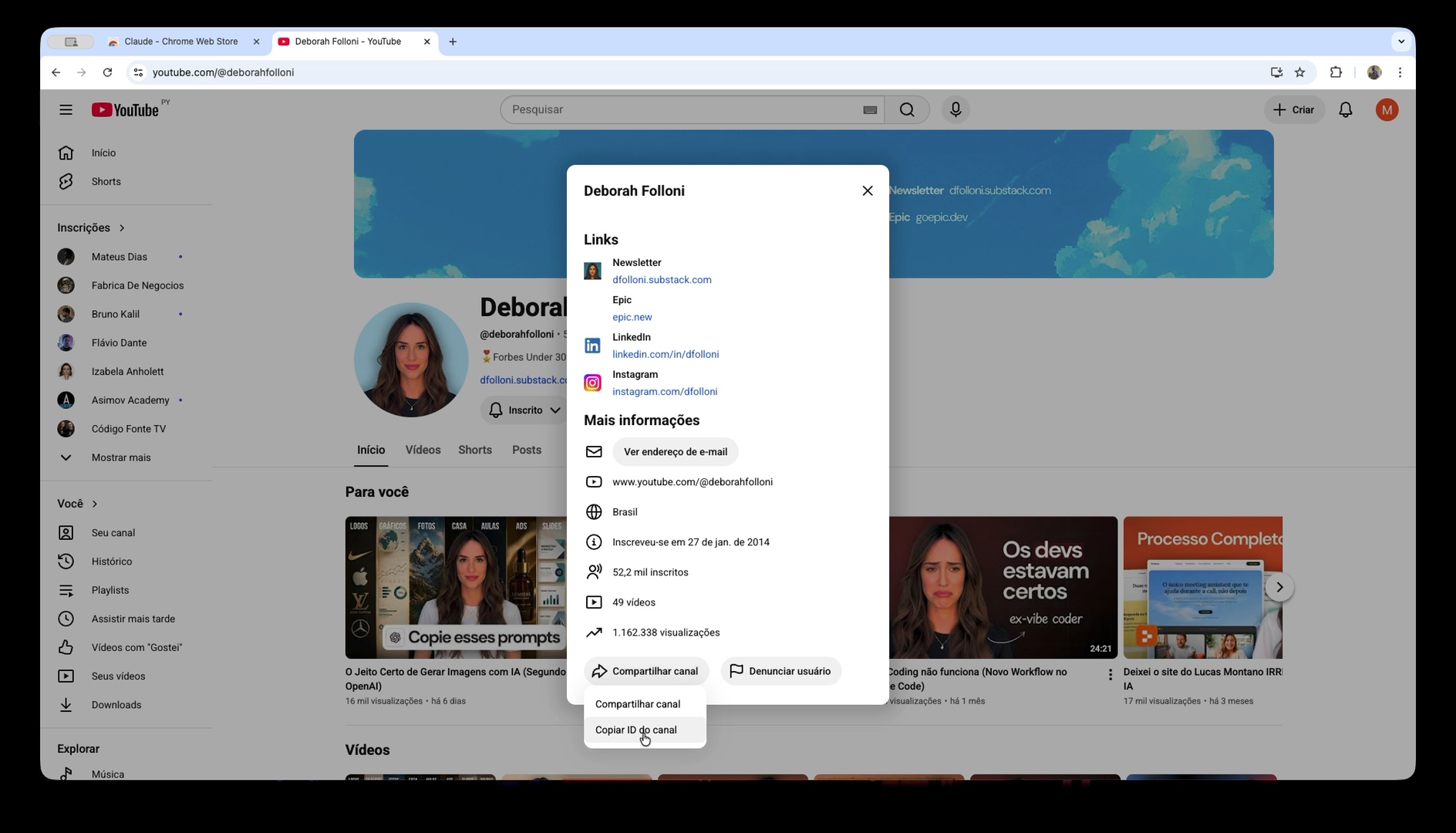Start voice search with the microphone
Image resolution: width=1456 pixels, height=833 pixels.
[956, 110]
